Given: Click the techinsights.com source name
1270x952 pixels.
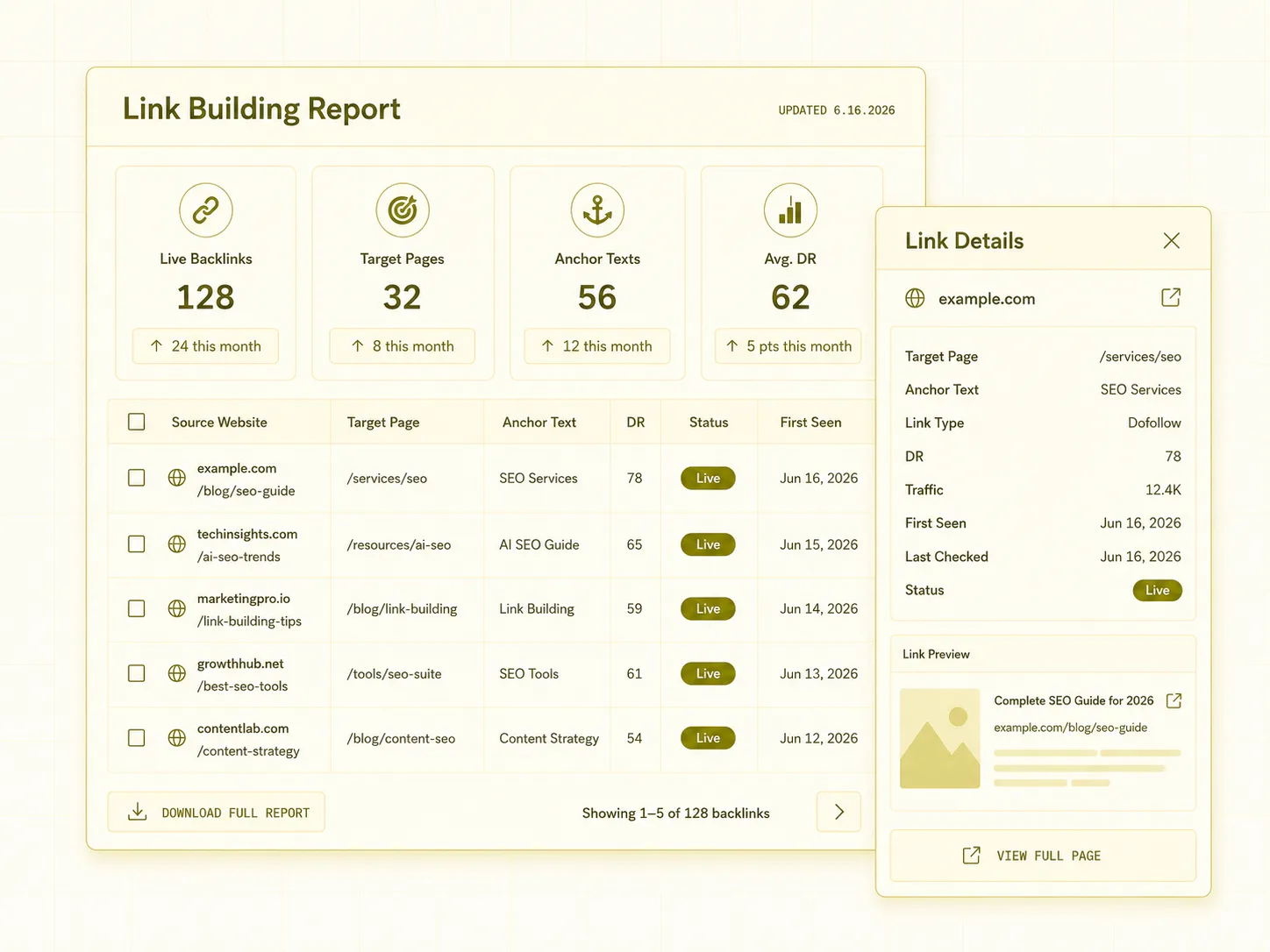Looking at the screenshot, I should [x=247, y=534].
